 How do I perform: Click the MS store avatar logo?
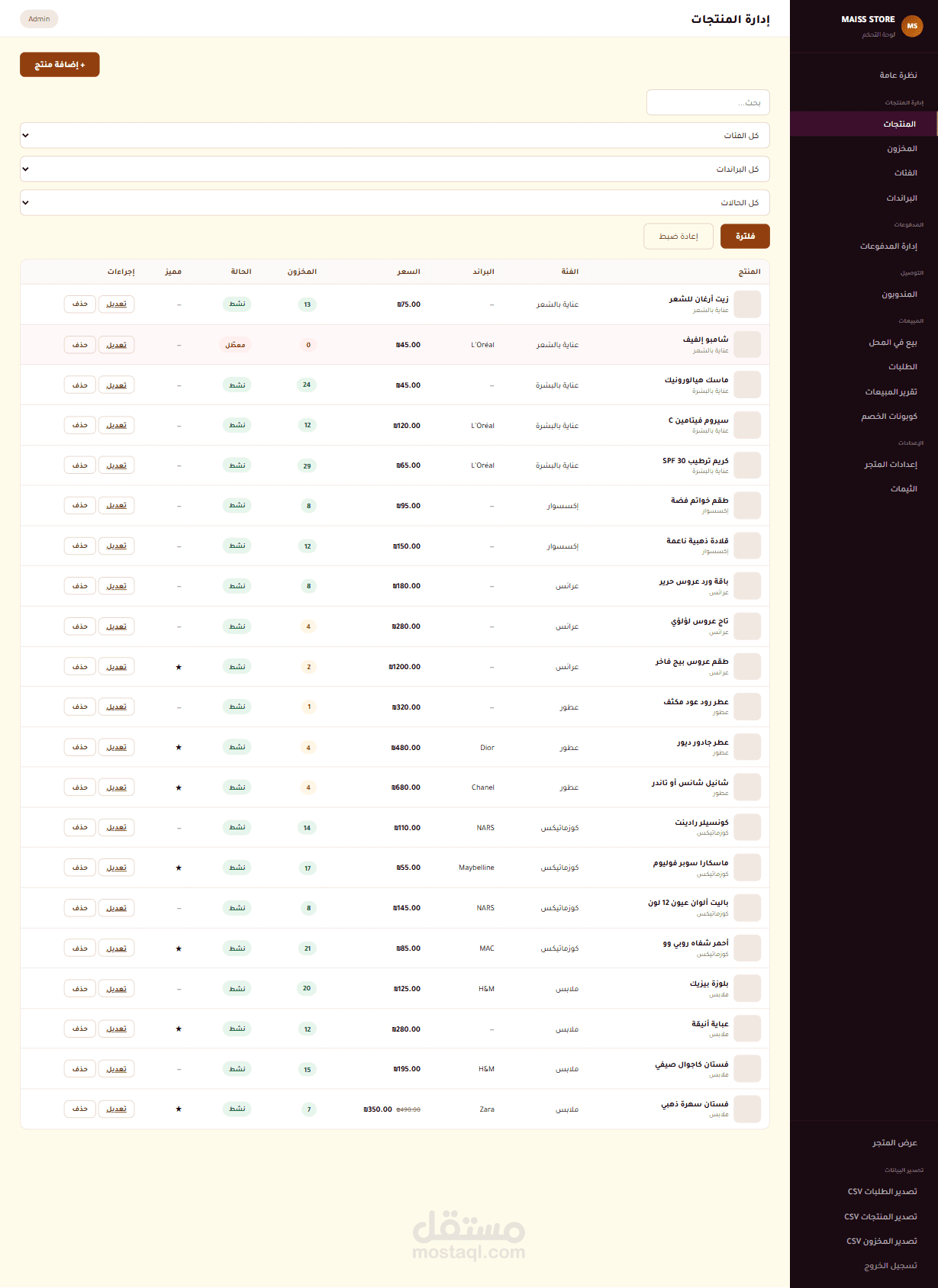pyautogui.click(x=912, y=26)
